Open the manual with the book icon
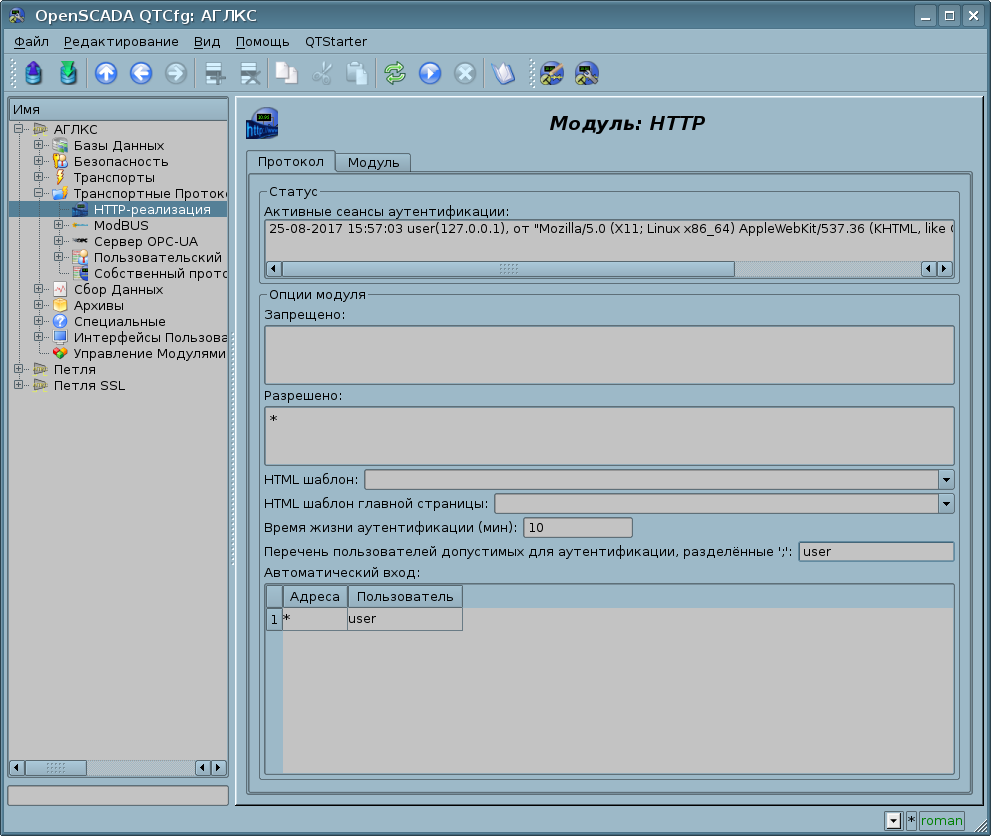Viewport: 991px width, 836px height. (x=503, y=73)
